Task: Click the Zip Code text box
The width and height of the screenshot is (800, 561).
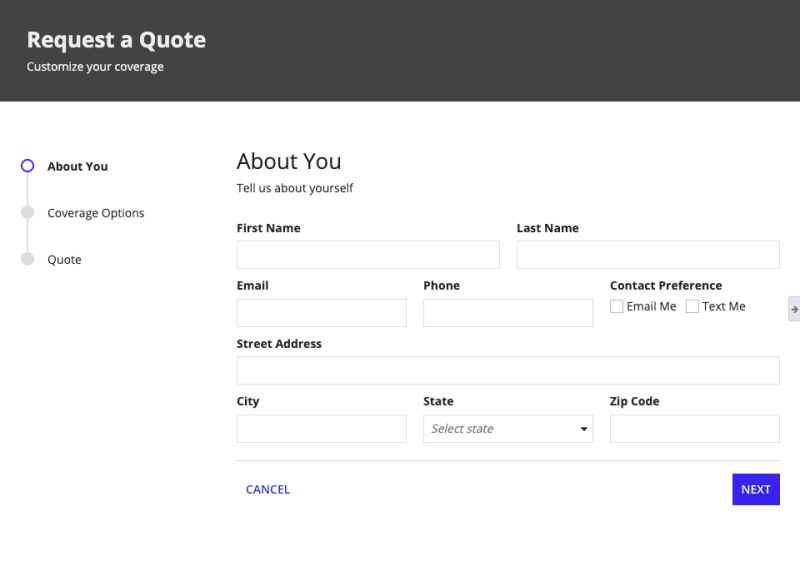Action: click(695, 428)
